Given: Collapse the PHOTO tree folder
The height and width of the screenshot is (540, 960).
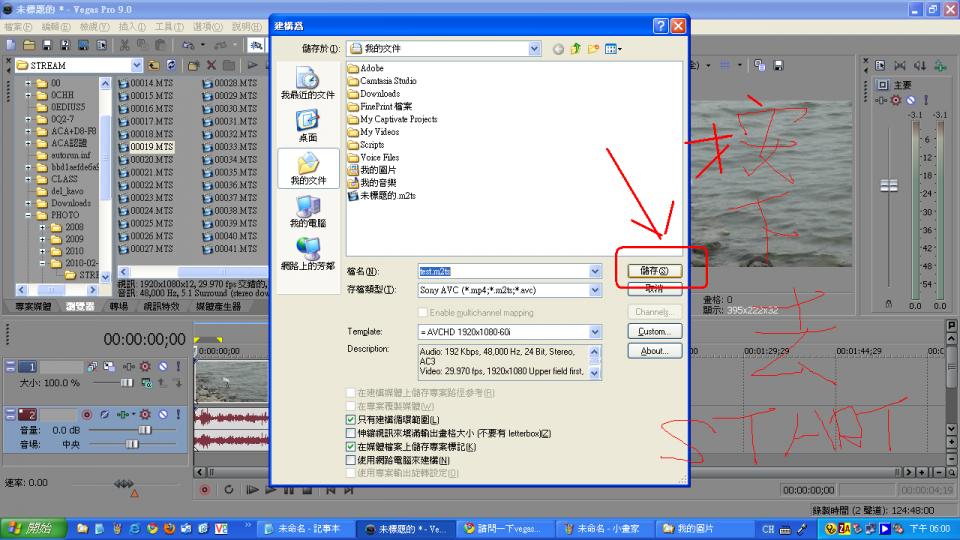Looking at the screenshot, I should coord(28,215).
